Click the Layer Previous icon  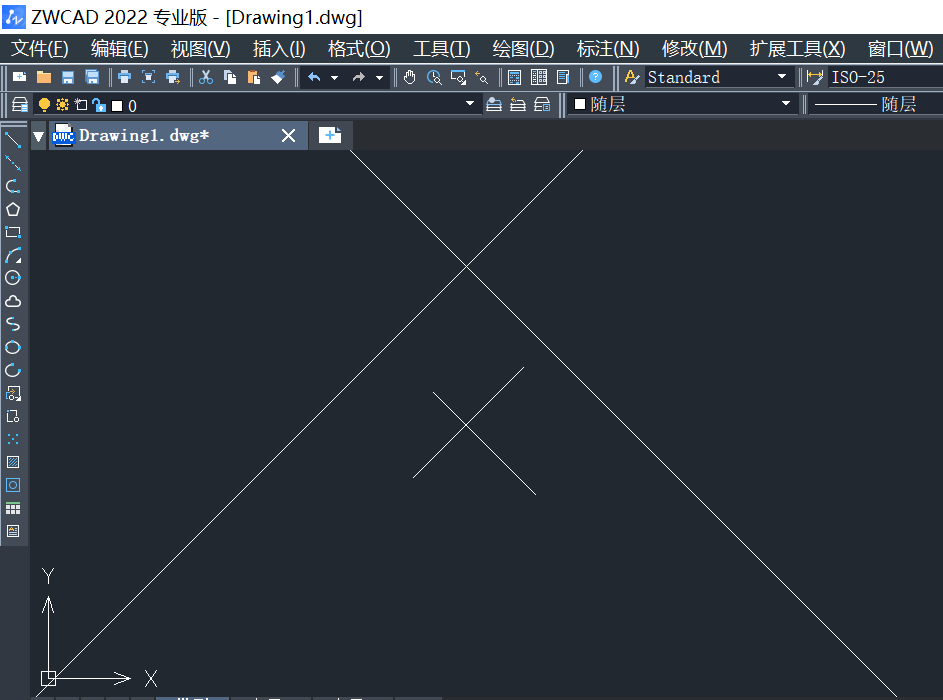tap(518, 105)
